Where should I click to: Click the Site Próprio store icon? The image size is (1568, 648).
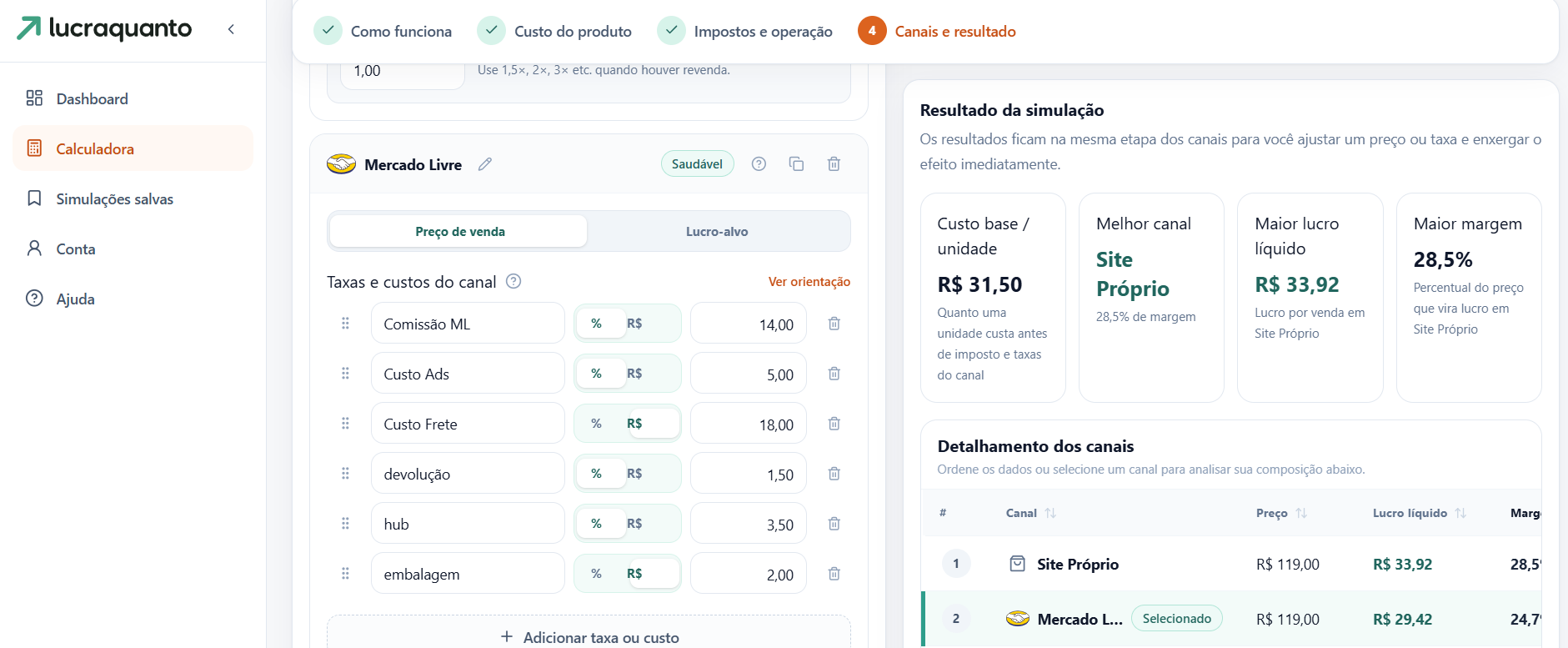1017,564
